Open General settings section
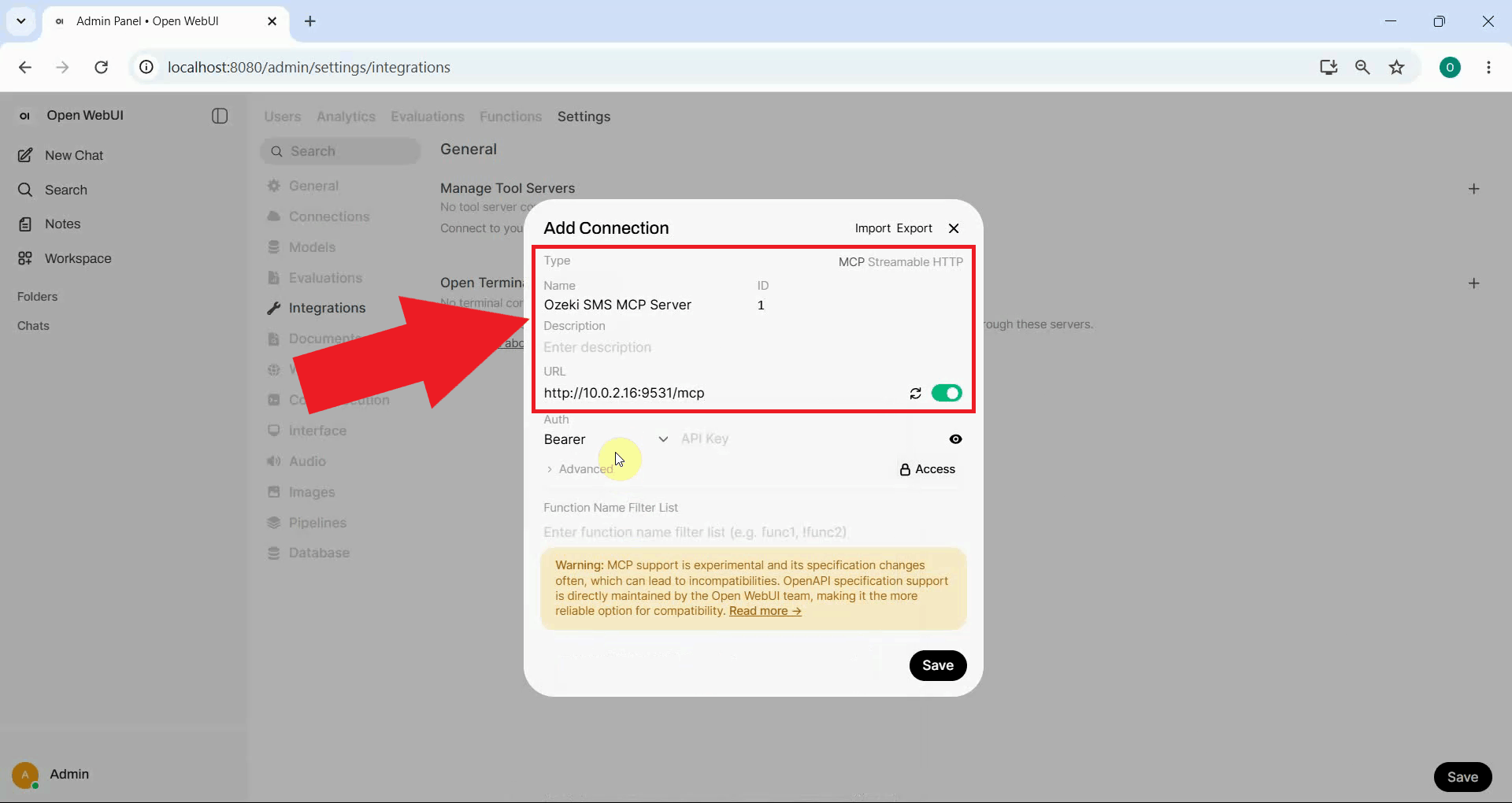Viewport: 1512px width, 803px height. 303,186
